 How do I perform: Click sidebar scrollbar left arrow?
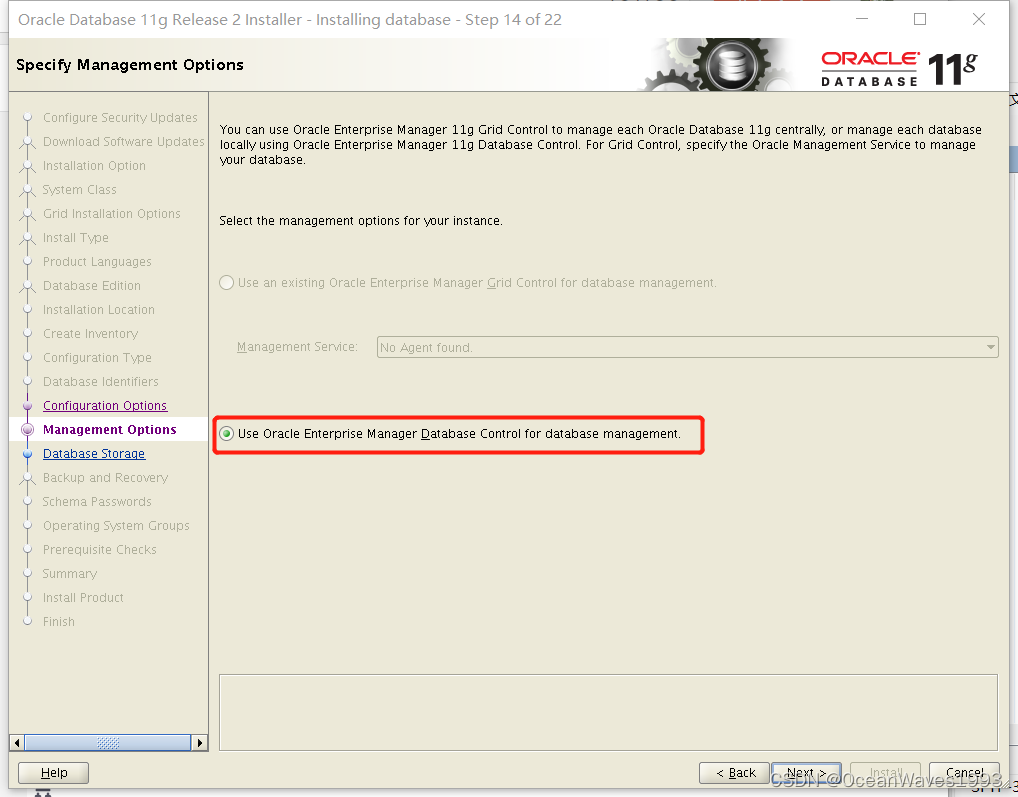tap(17, 742)
